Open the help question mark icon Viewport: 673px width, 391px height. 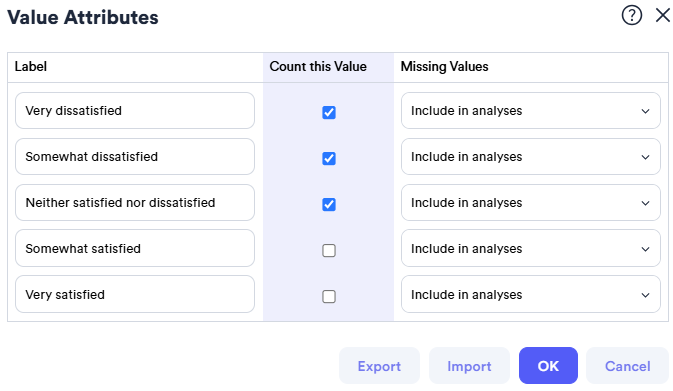click(x=631, y=15)
